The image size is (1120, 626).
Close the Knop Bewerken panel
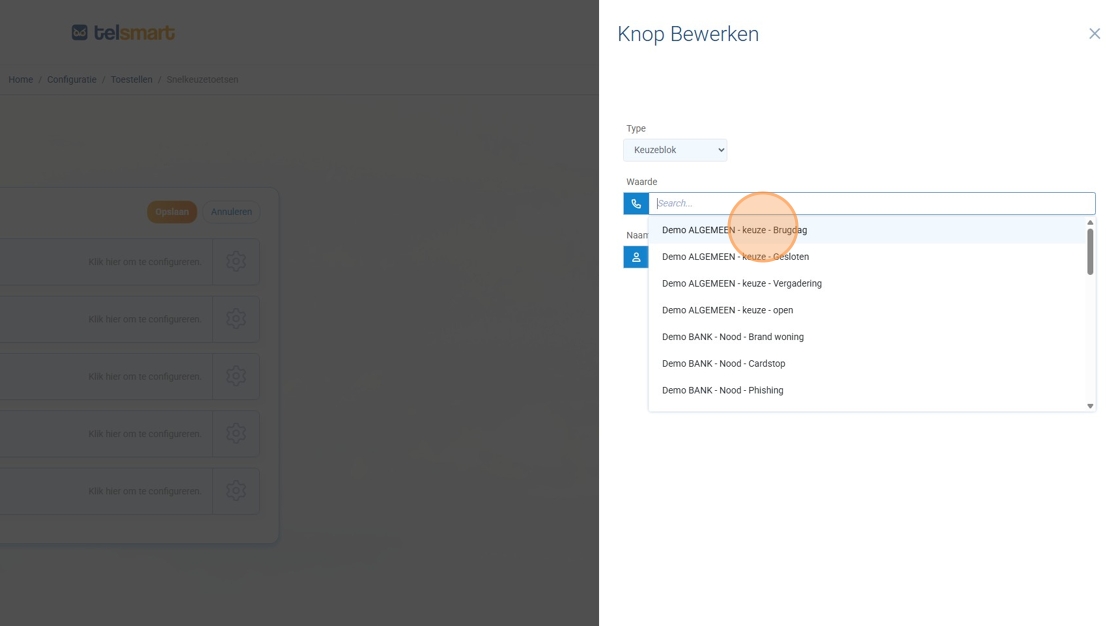tap(1094, 34)
